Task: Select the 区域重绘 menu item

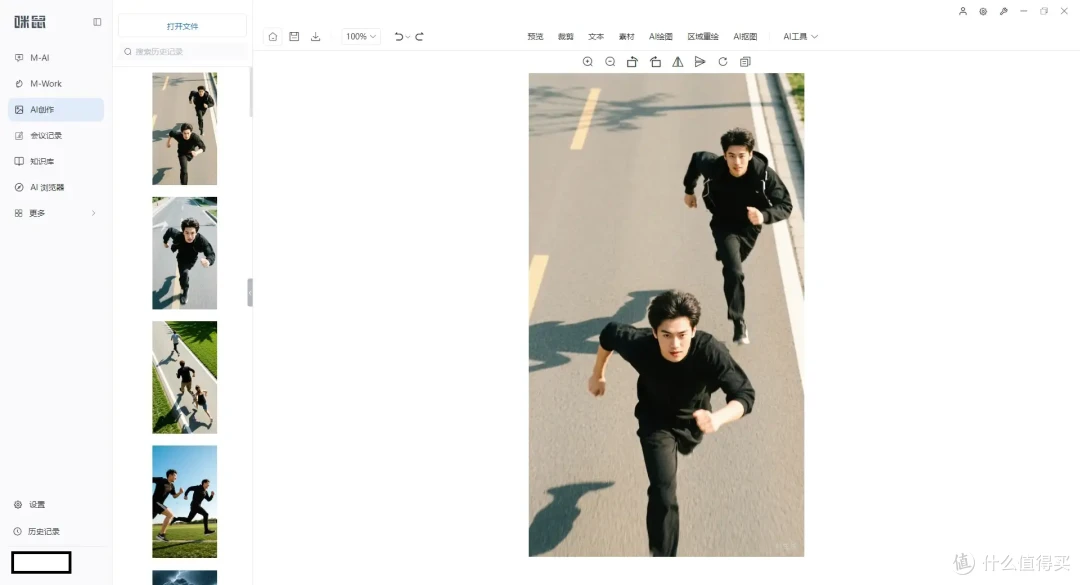Action: (703, 37)
